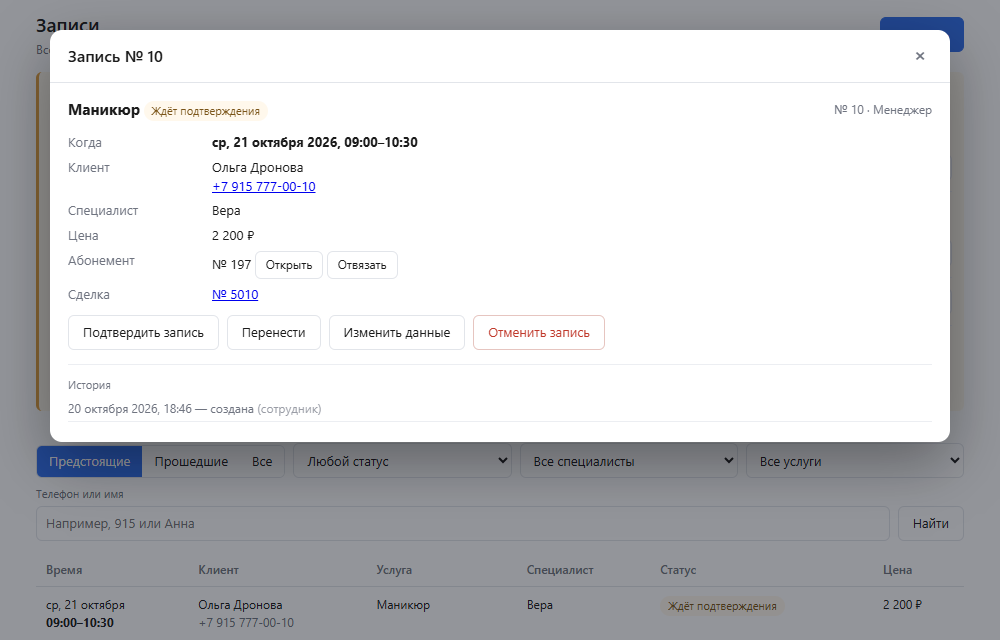Open deal link № 5010
The height and width of the screenshot is (640, 1000).
click(235, 295)
